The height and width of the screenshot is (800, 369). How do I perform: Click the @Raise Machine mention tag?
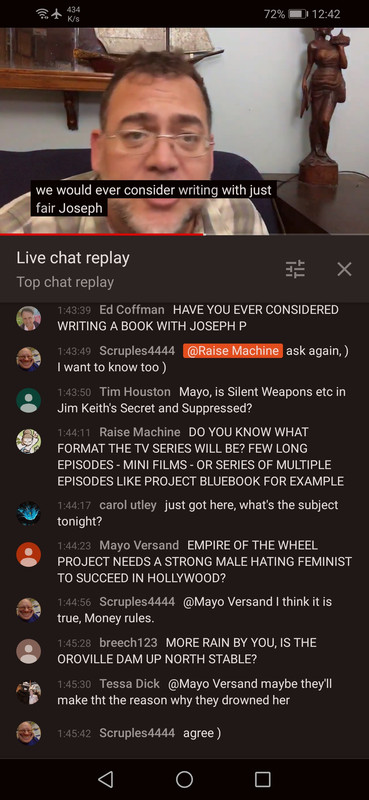click(x=232, y=351)
